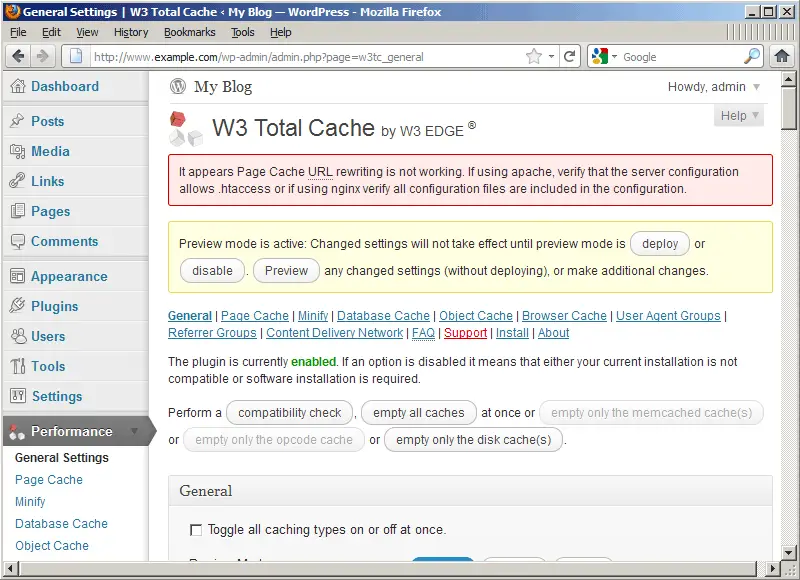Screen dimensions: 800x580
Task: Bookmark page with the star icon
Action: point(534,56)
